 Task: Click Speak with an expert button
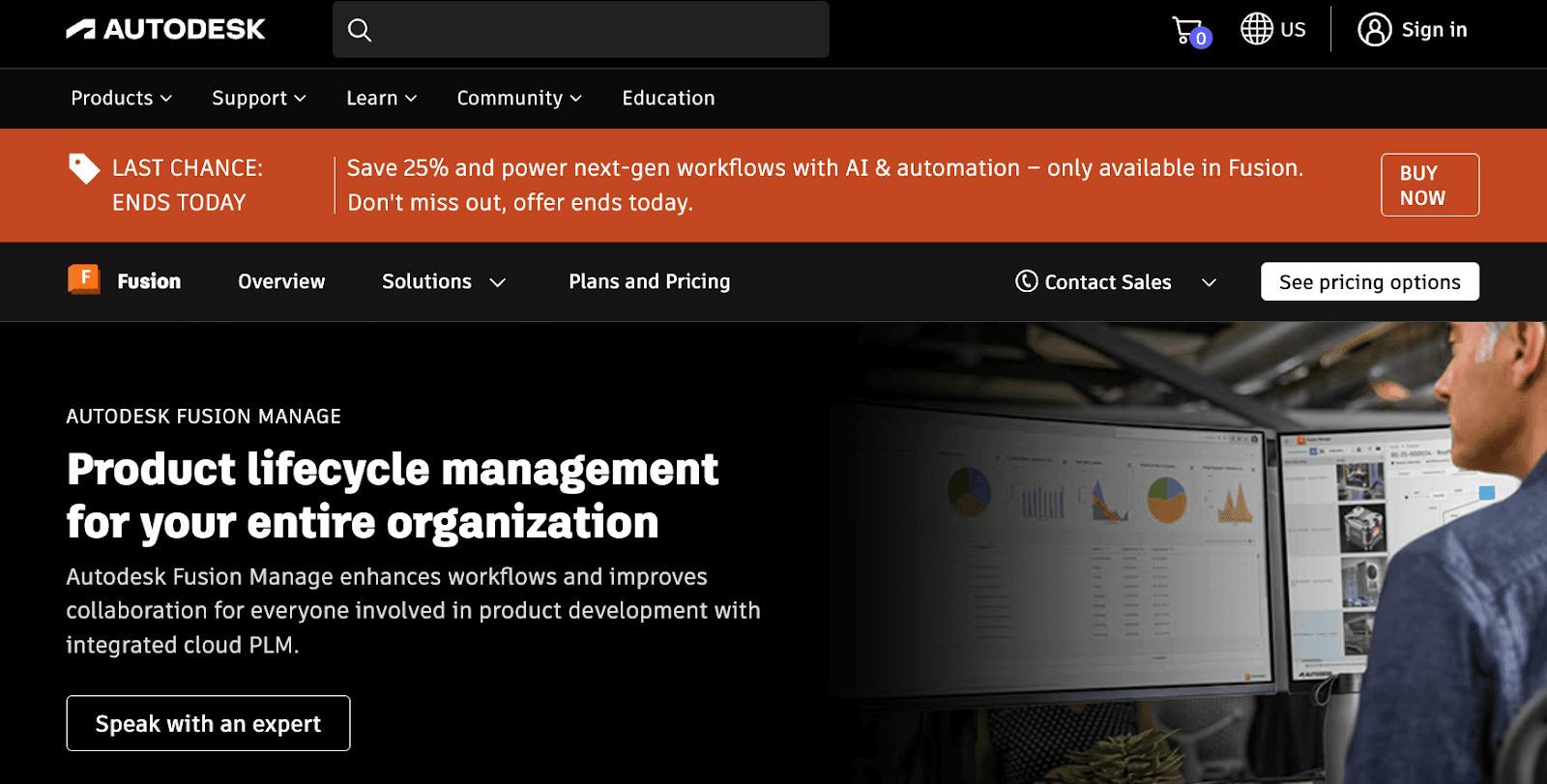(208, 723)
